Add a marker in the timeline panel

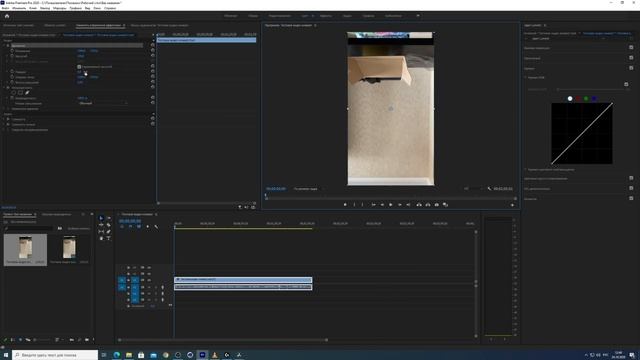[x=148, y=227]
